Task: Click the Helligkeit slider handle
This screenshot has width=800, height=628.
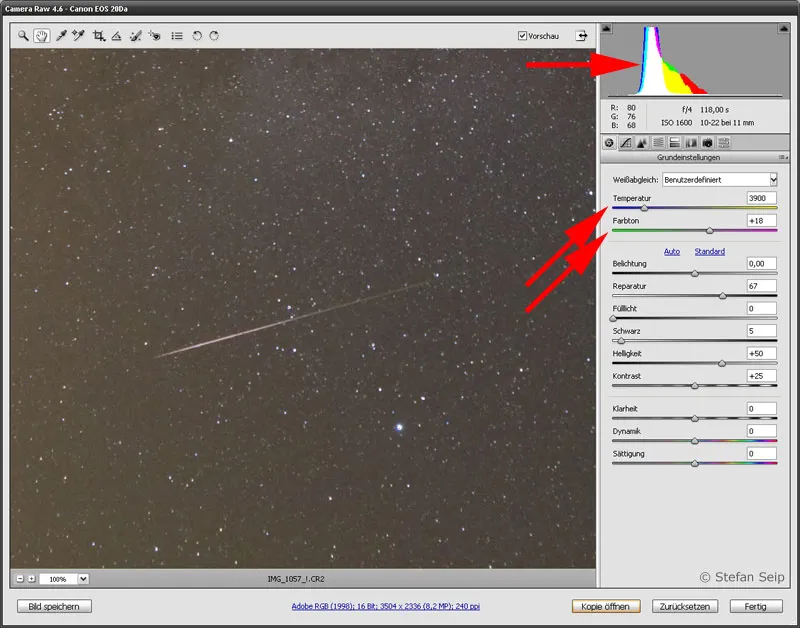Action: click(722, 363)
